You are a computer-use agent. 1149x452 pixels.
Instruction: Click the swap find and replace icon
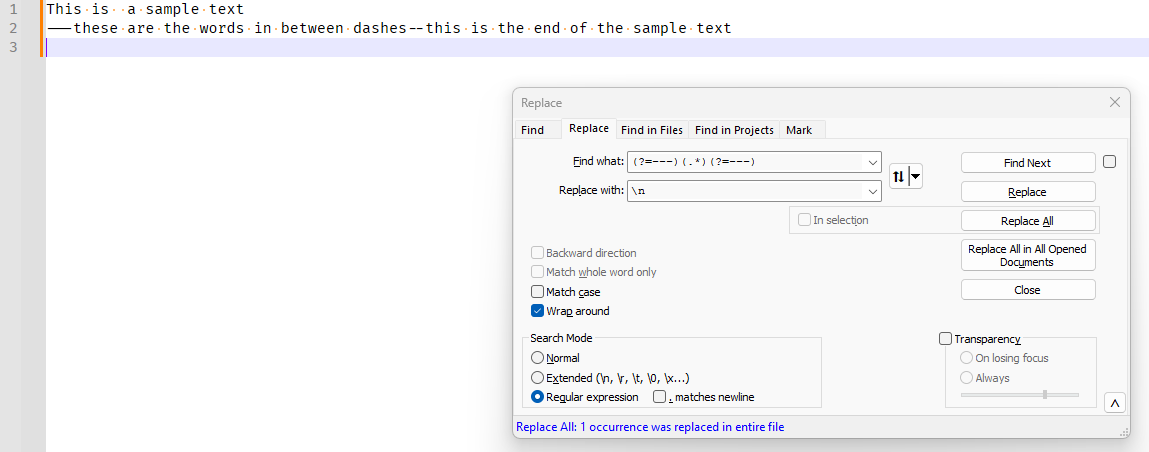click(899, 177)
